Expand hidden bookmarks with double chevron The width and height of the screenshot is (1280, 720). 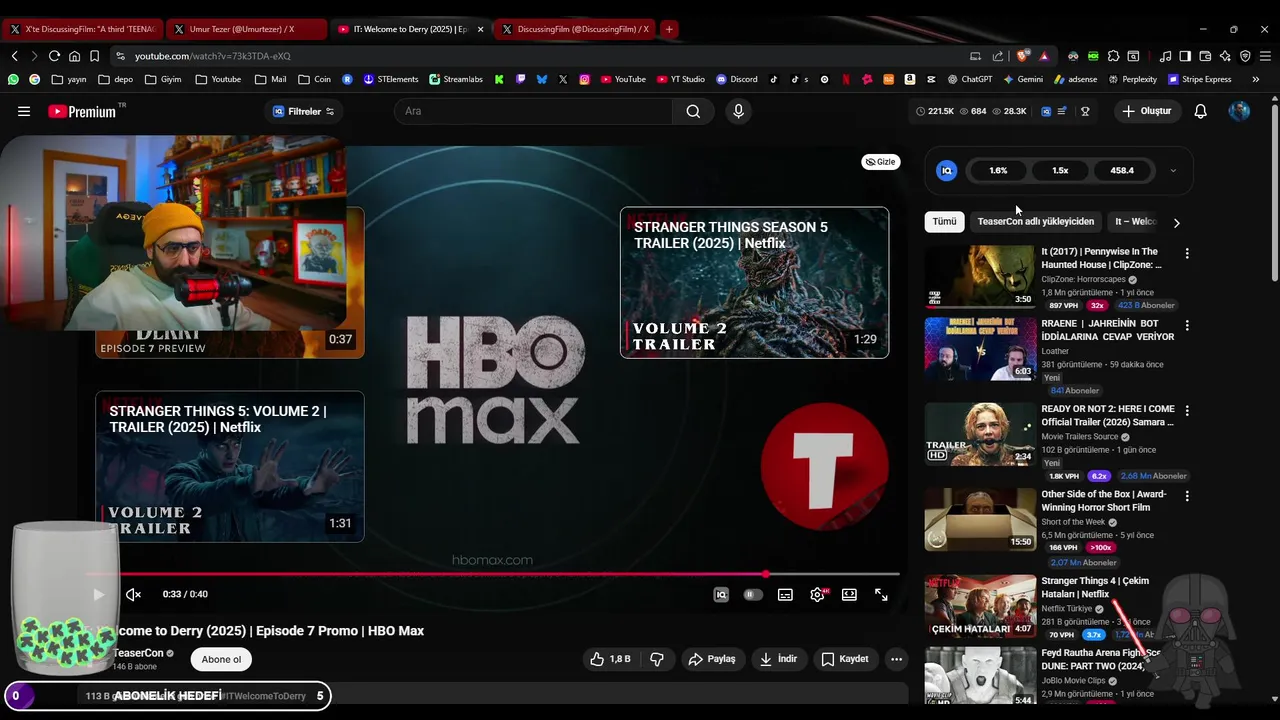pyautogui.click(x=1256, y=79)
